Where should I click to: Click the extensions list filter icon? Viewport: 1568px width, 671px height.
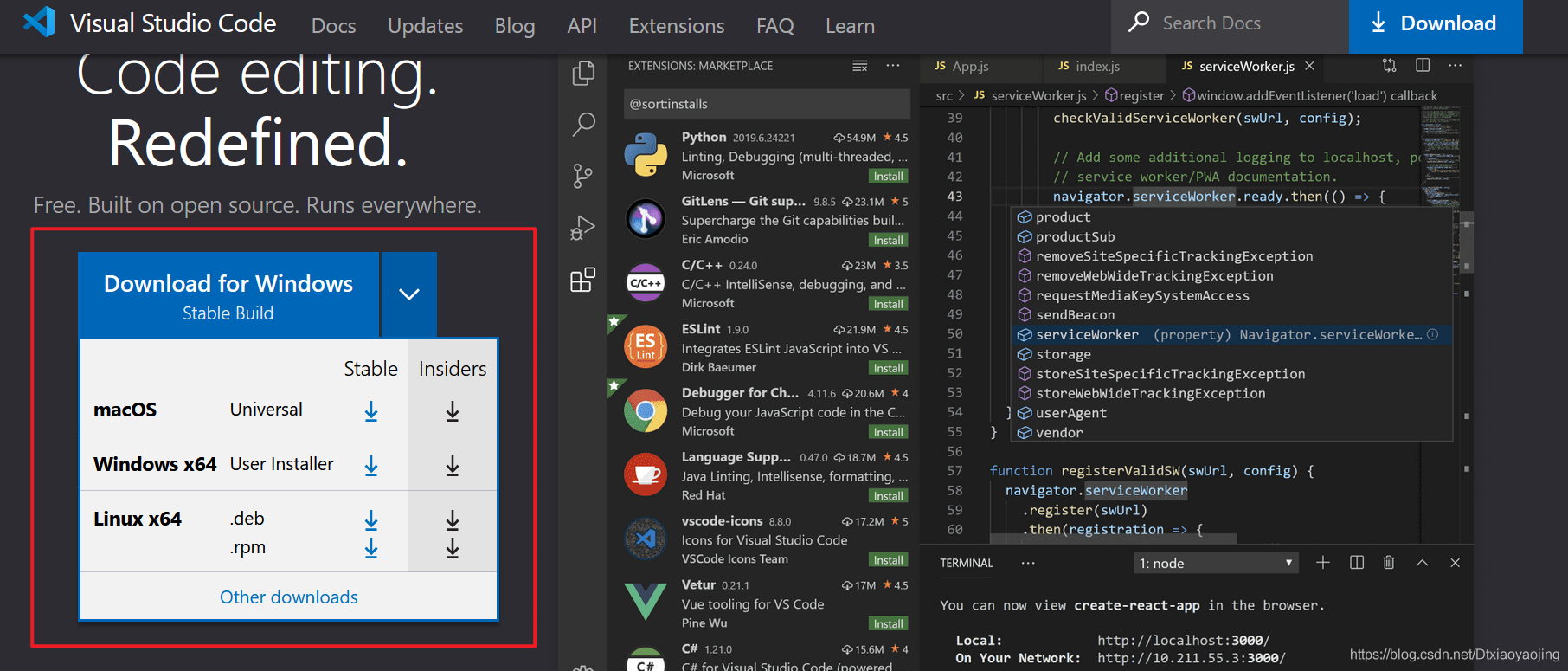click(x=860, y=66)
